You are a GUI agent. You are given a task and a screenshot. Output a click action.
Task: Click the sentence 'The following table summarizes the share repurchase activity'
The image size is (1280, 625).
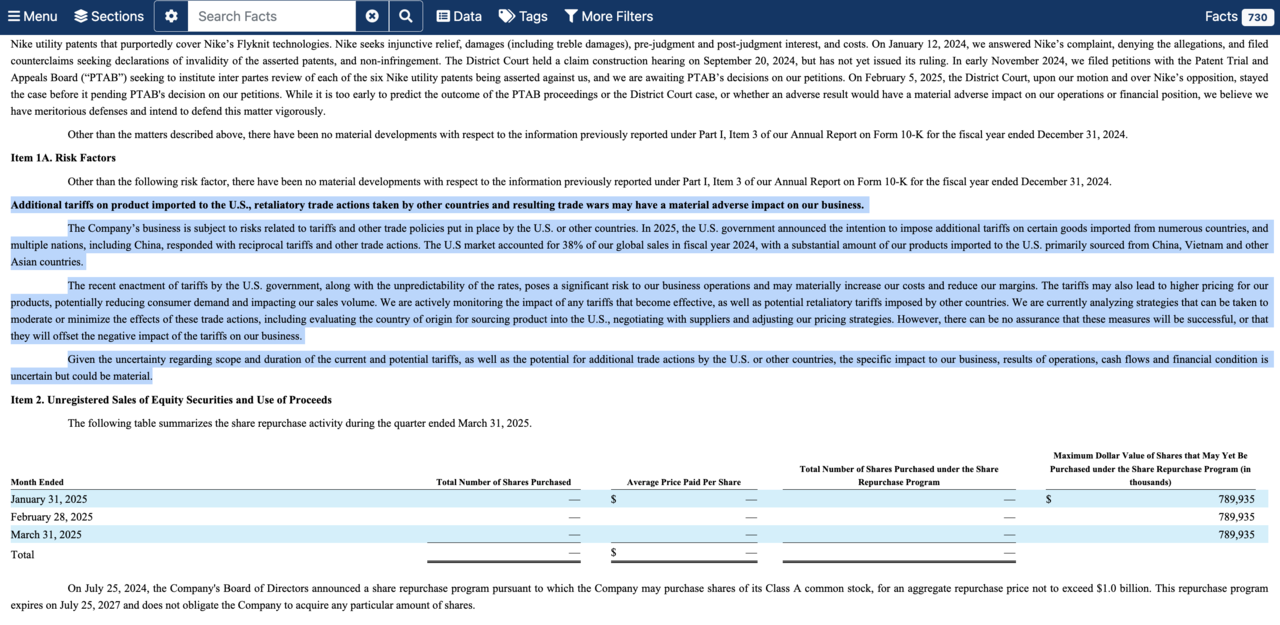[299, 423]
